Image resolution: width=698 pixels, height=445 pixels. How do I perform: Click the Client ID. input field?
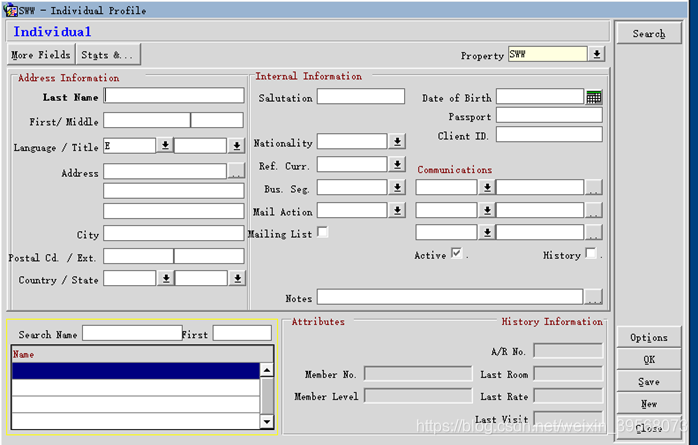click(x=549, y=134)
